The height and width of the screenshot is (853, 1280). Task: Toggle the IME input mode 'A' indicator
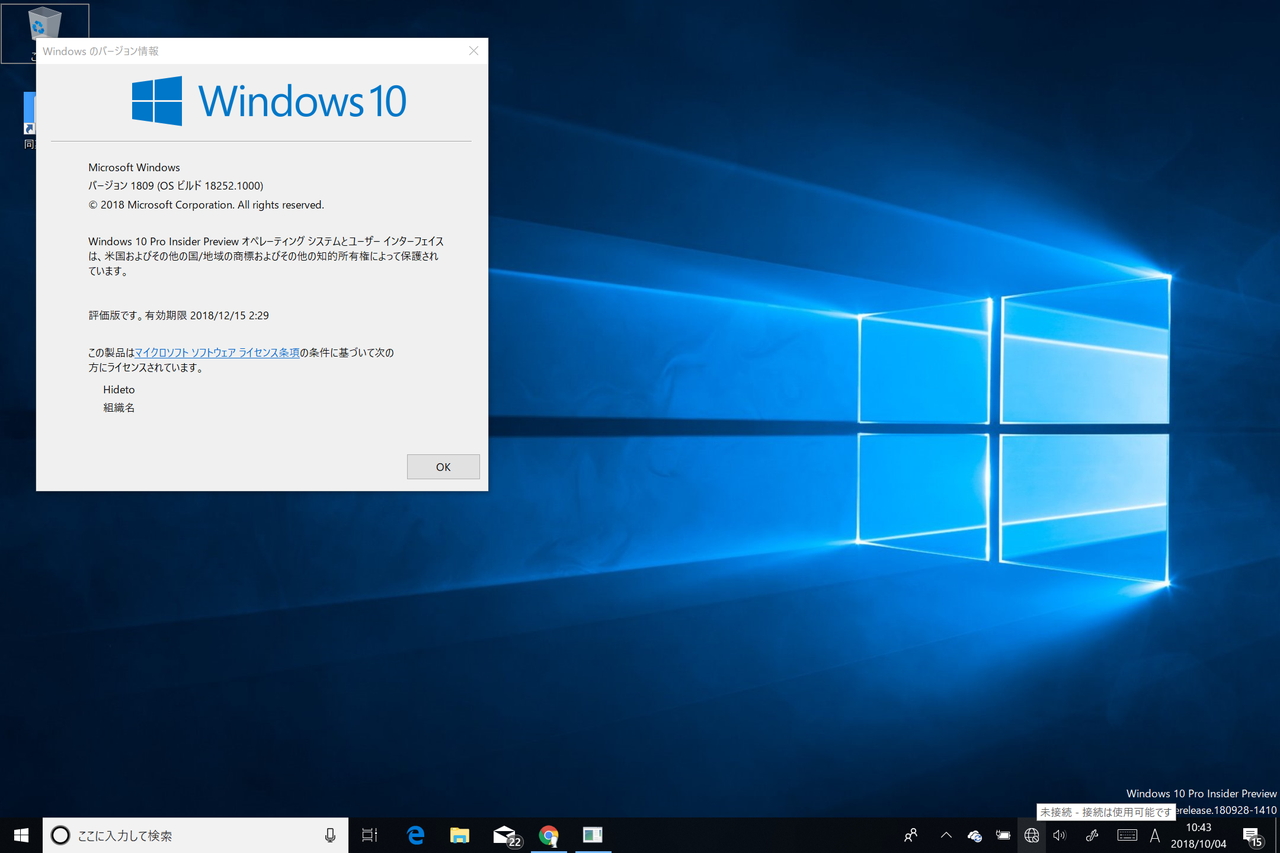pos(1155,835)
